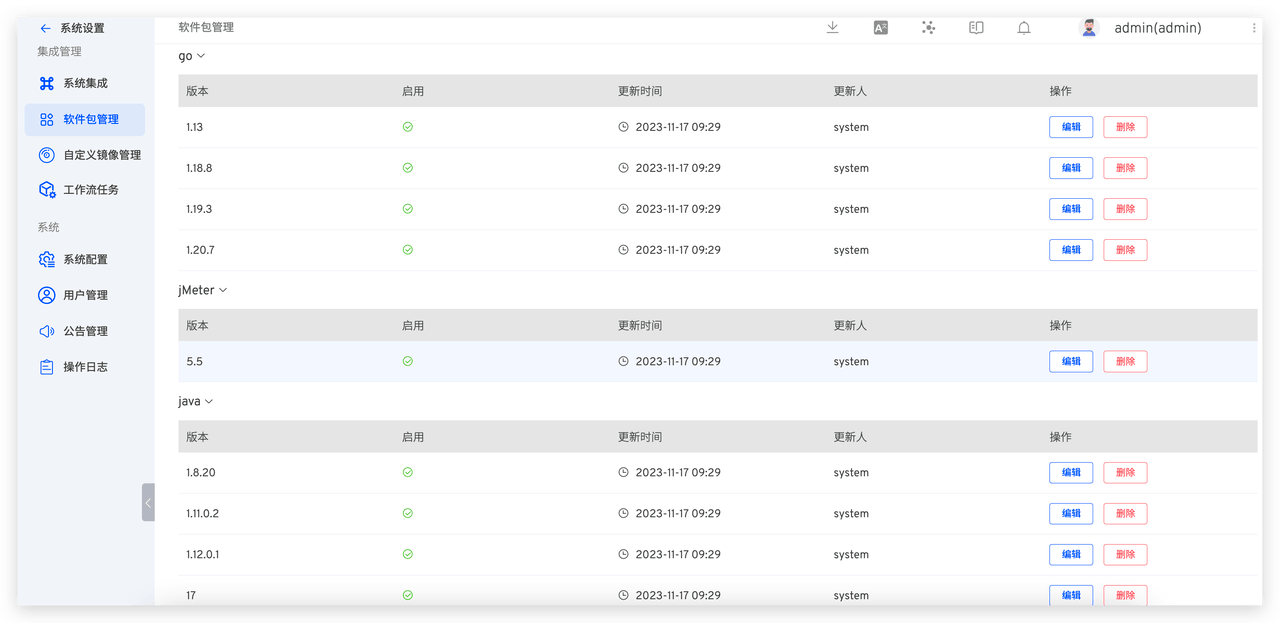Open the vertical more-options menu icon
Image resolution: width=1280 pixels, height=623 pixels.
point(1254,28)
